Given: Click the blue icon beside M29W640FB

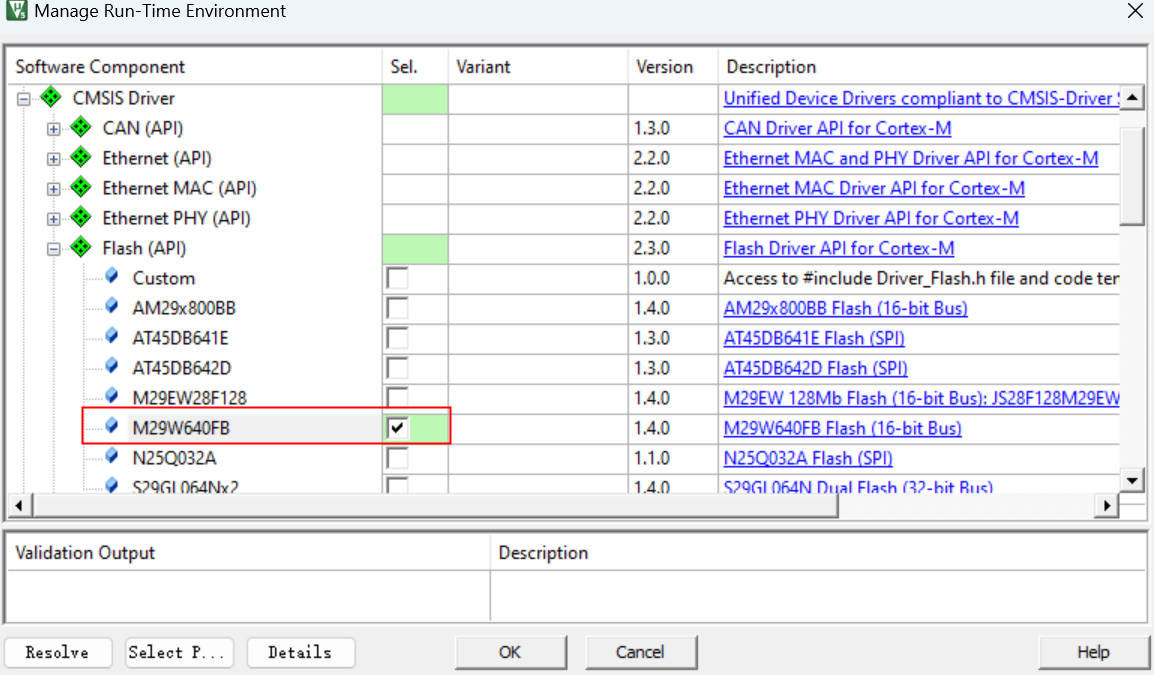Looking at the screenshot, I should pyautogui.click(x=112, y=427).
